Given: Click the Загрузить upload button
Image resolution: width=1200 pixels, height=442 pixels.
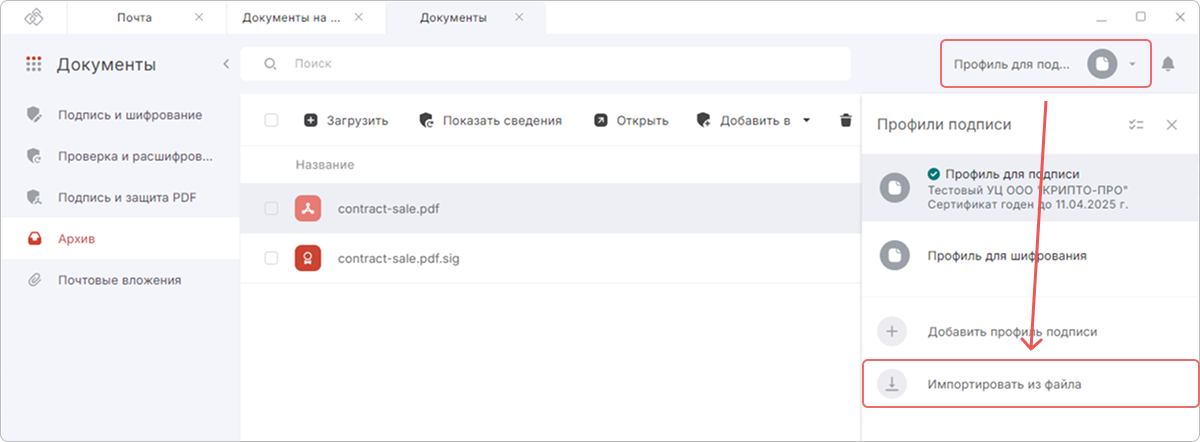Looking at the screenshot, I should (x=345, y=120).
